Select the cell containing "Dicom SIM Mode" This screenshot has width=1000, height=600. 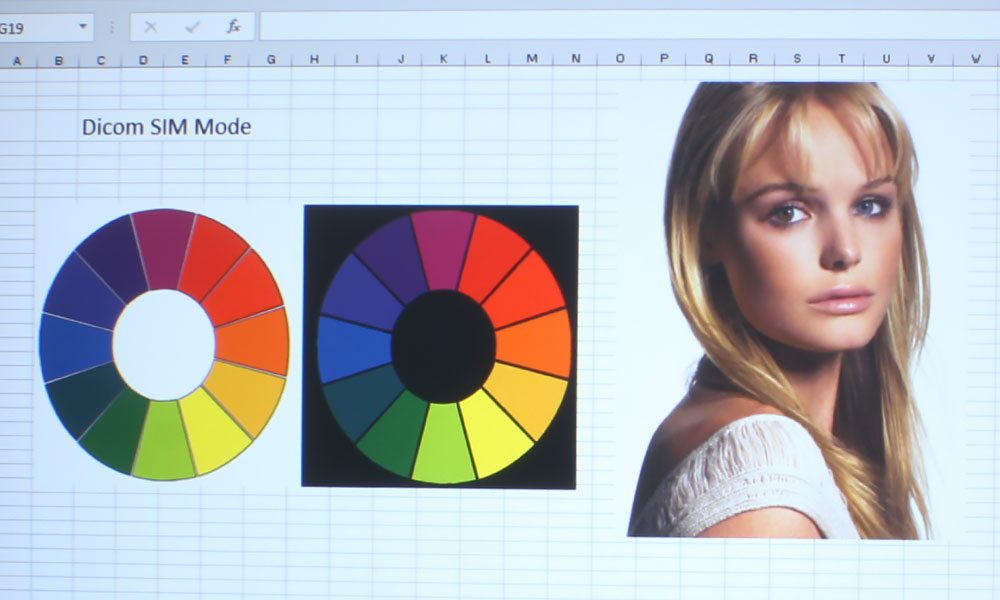pyautogui.click(x=166, y=127)
